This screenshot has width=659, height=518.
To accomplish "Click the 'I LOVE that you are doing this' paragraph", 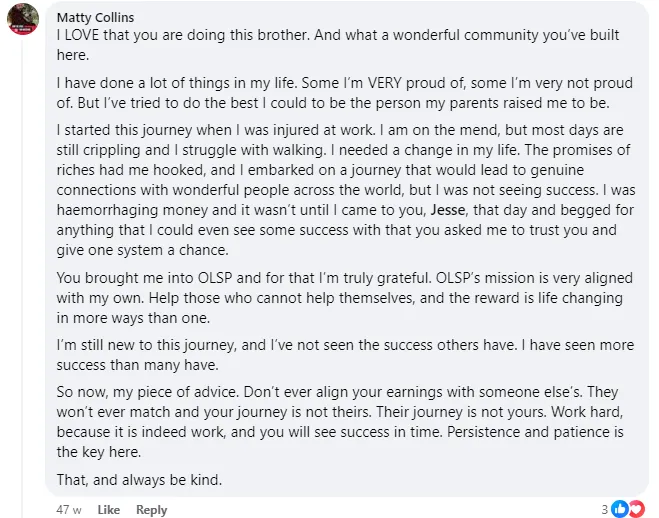I will tap(338, 45).
